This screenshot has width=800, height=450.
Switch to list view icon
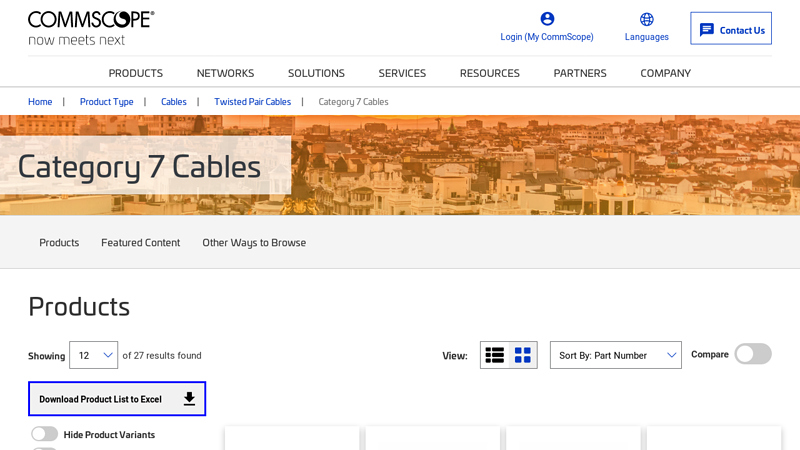click(494, 355)
